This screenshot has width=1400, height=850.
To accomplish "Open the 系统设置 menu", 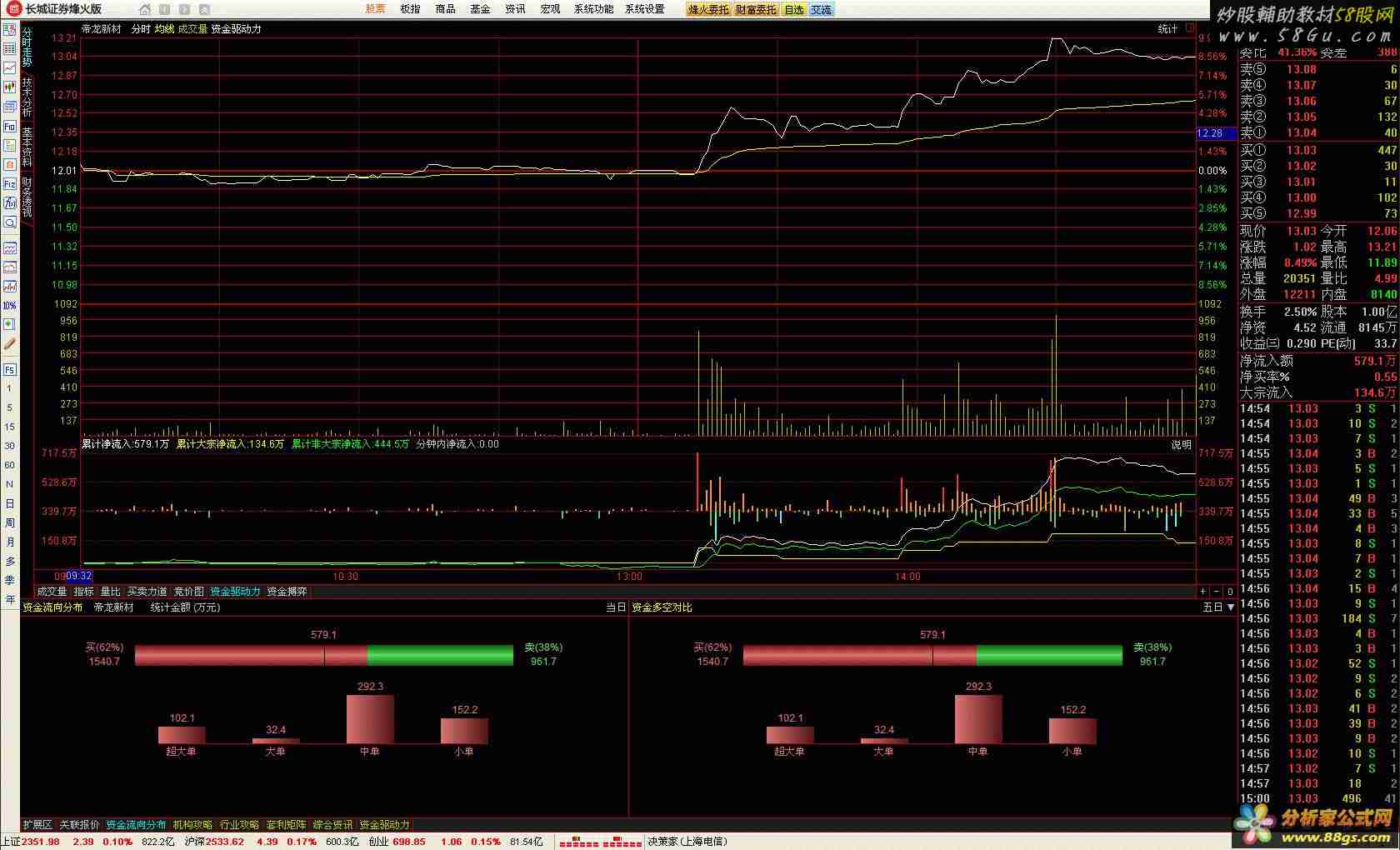I will [645, 9].
